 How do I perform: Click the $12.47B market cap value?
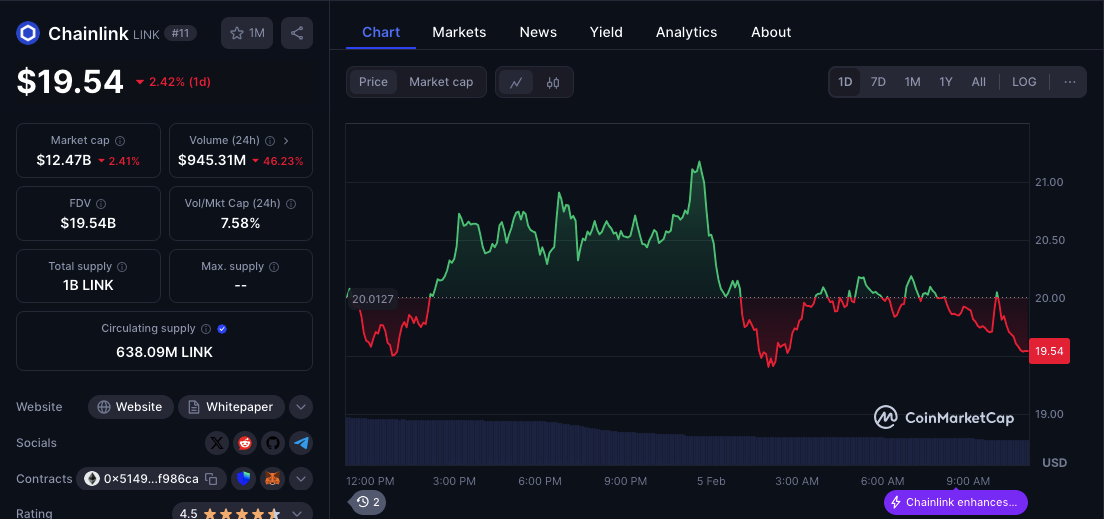[x=64, y=161]
